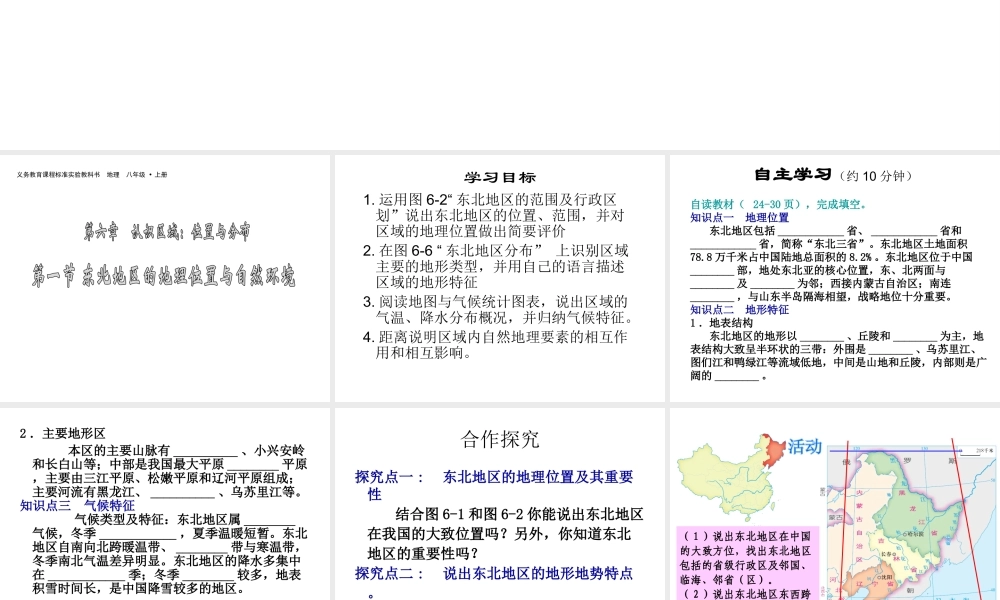Click the line 自读教材（24-30页），完成填空
This screenshot has height=600, width=1000.
[x=779, y=204]
